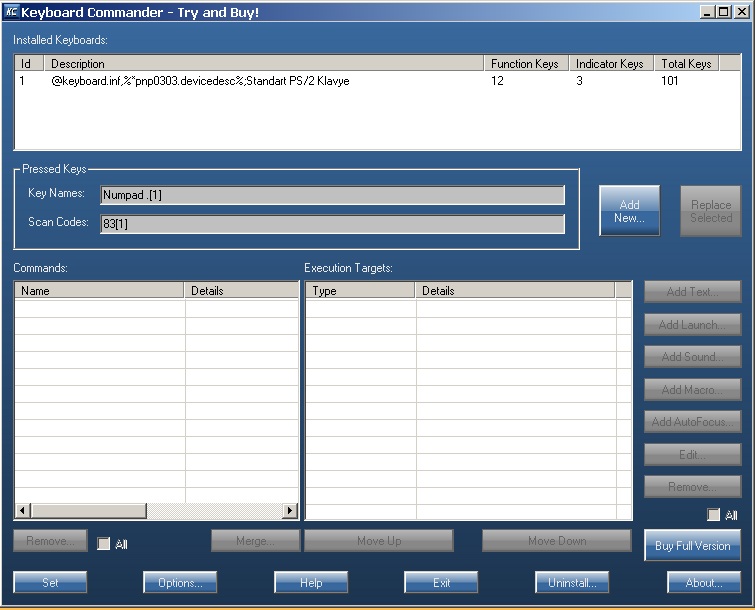The image size is (755, 610).
Task: Click Buy Full Version
Action: click(692, 545)
